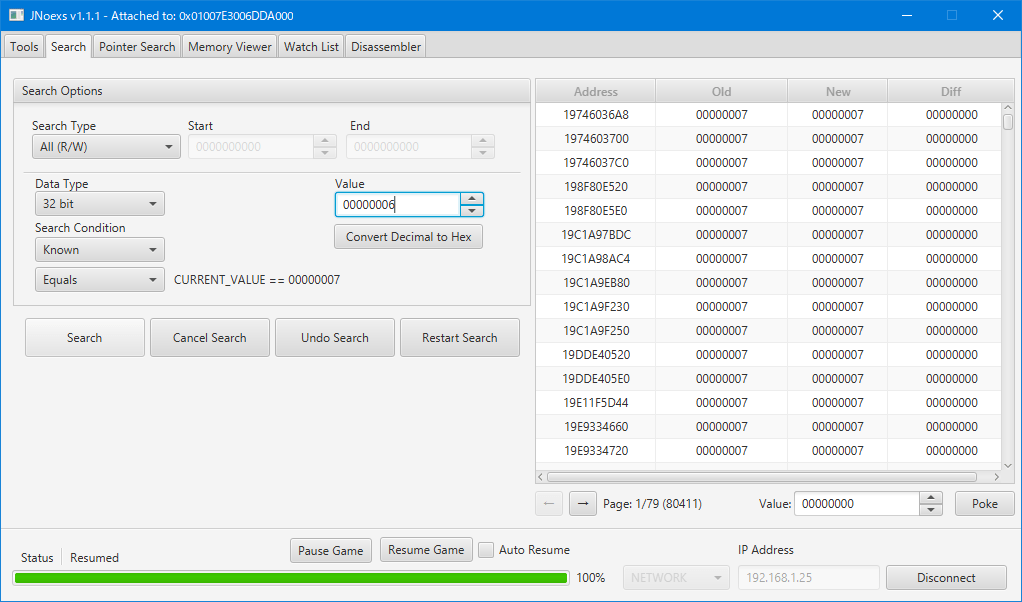Image resolution: width=1022 pixels, height=602 pixels.
Task: Select address 19C1A9EB80 in results
Action: point(596,283)
